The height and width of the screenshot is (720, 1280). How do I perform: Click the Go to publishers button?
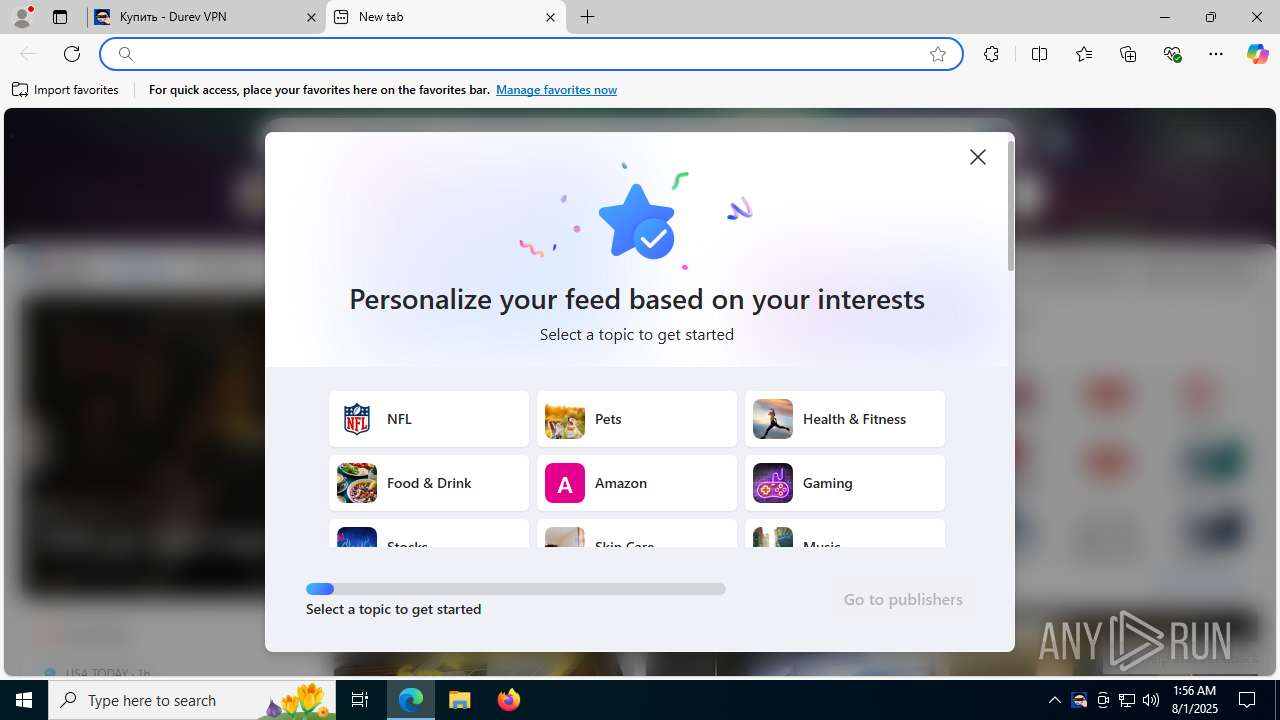[x=903, y=599]
